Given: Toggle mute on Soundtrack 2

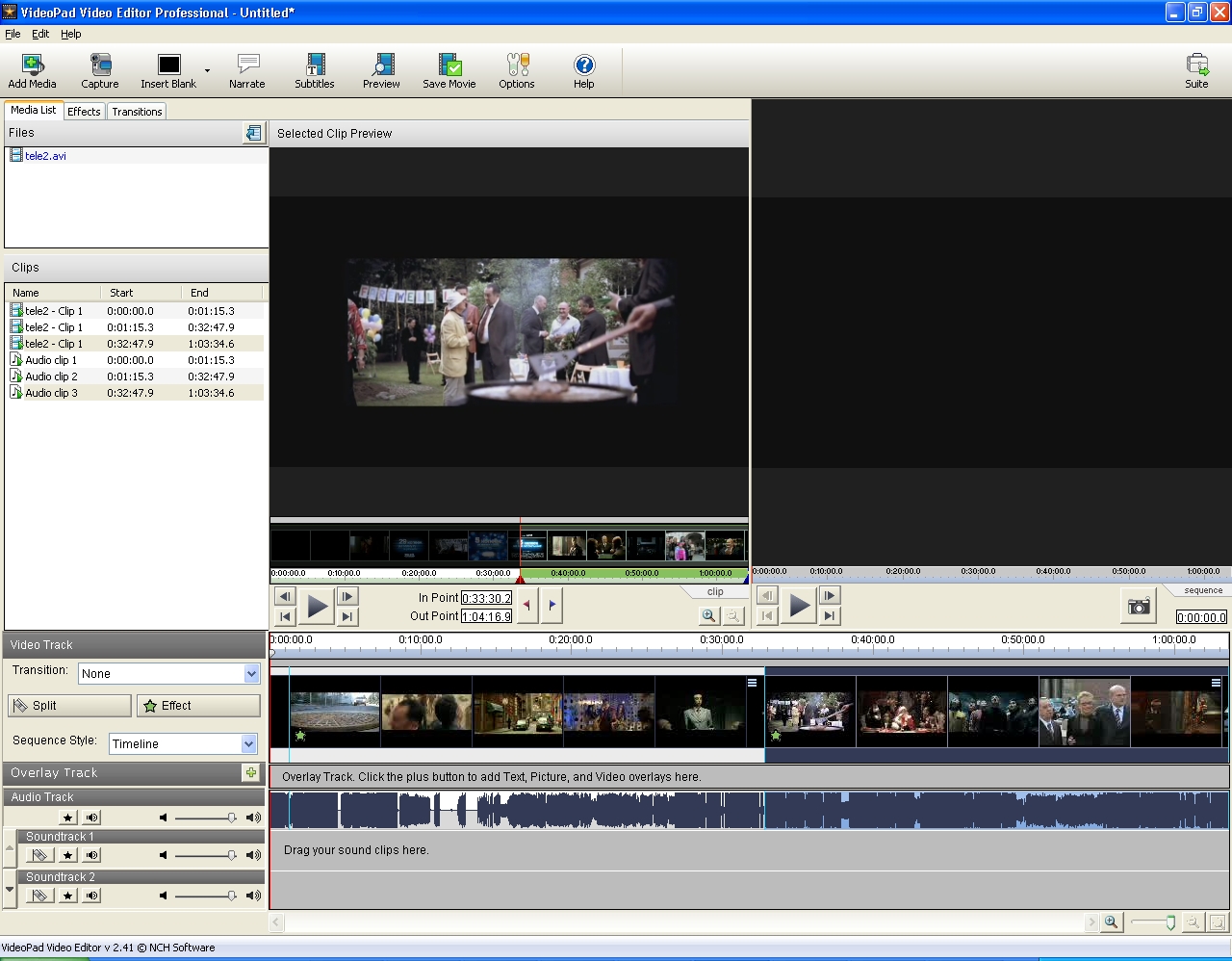Looking at the screenshot, I should click(92, 896).
